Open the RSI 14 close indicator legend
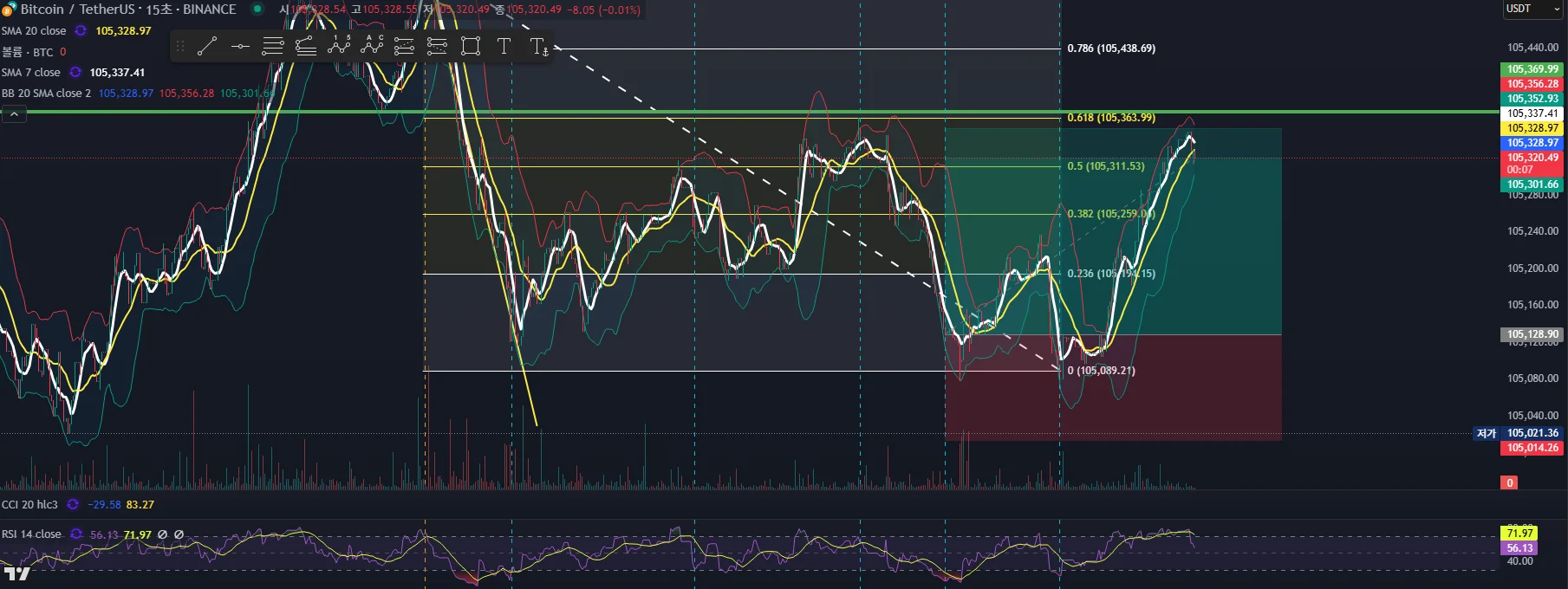This screenshot has width=1568, height=589. click(32, 534)
